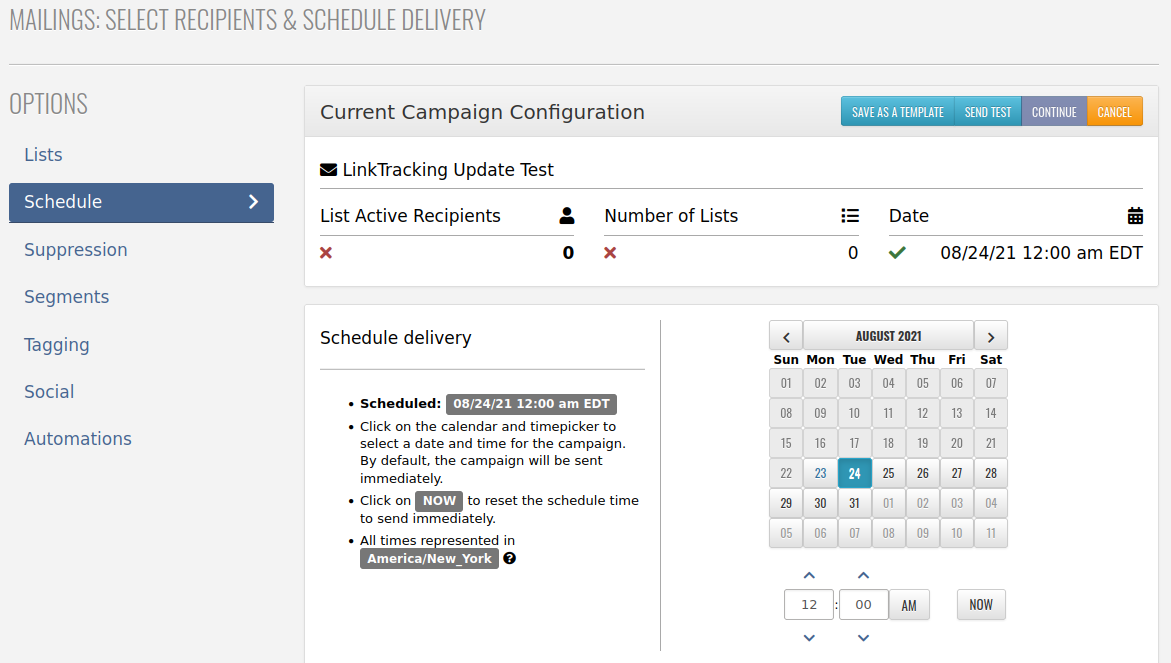Open the Suppression options page
This screenshot has width=1171, height=663.
[75, 250]
